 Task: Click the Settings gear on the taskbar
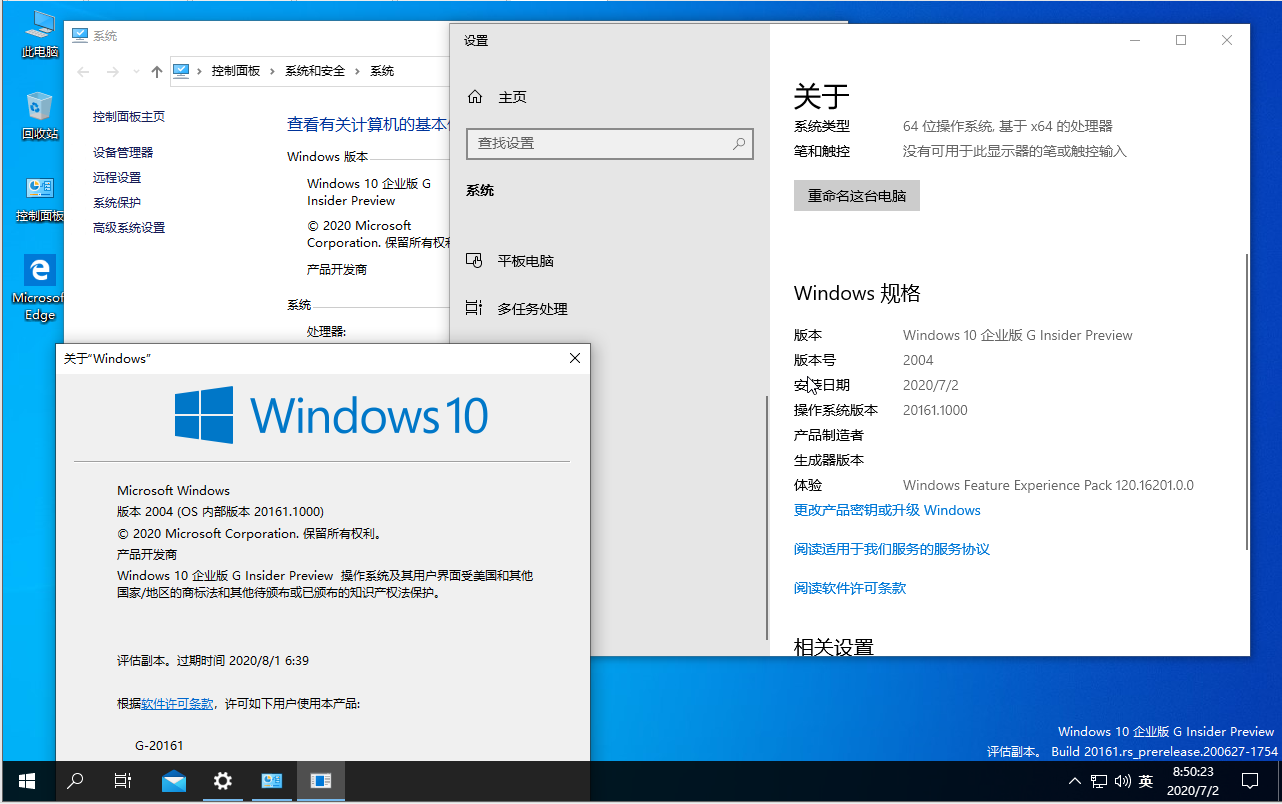pos(223,781)
